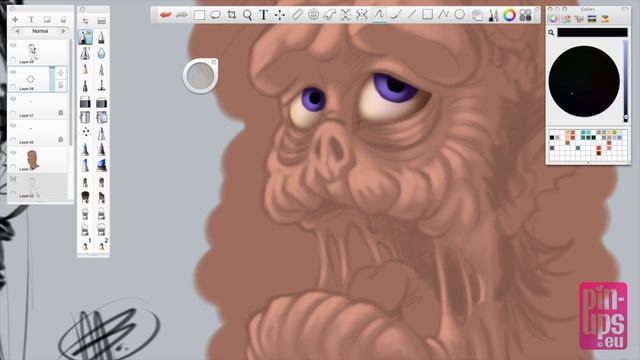The image size is (640, 360).
Task: Switch to Crayons tab in Colors window
Action: pos(605,19)
